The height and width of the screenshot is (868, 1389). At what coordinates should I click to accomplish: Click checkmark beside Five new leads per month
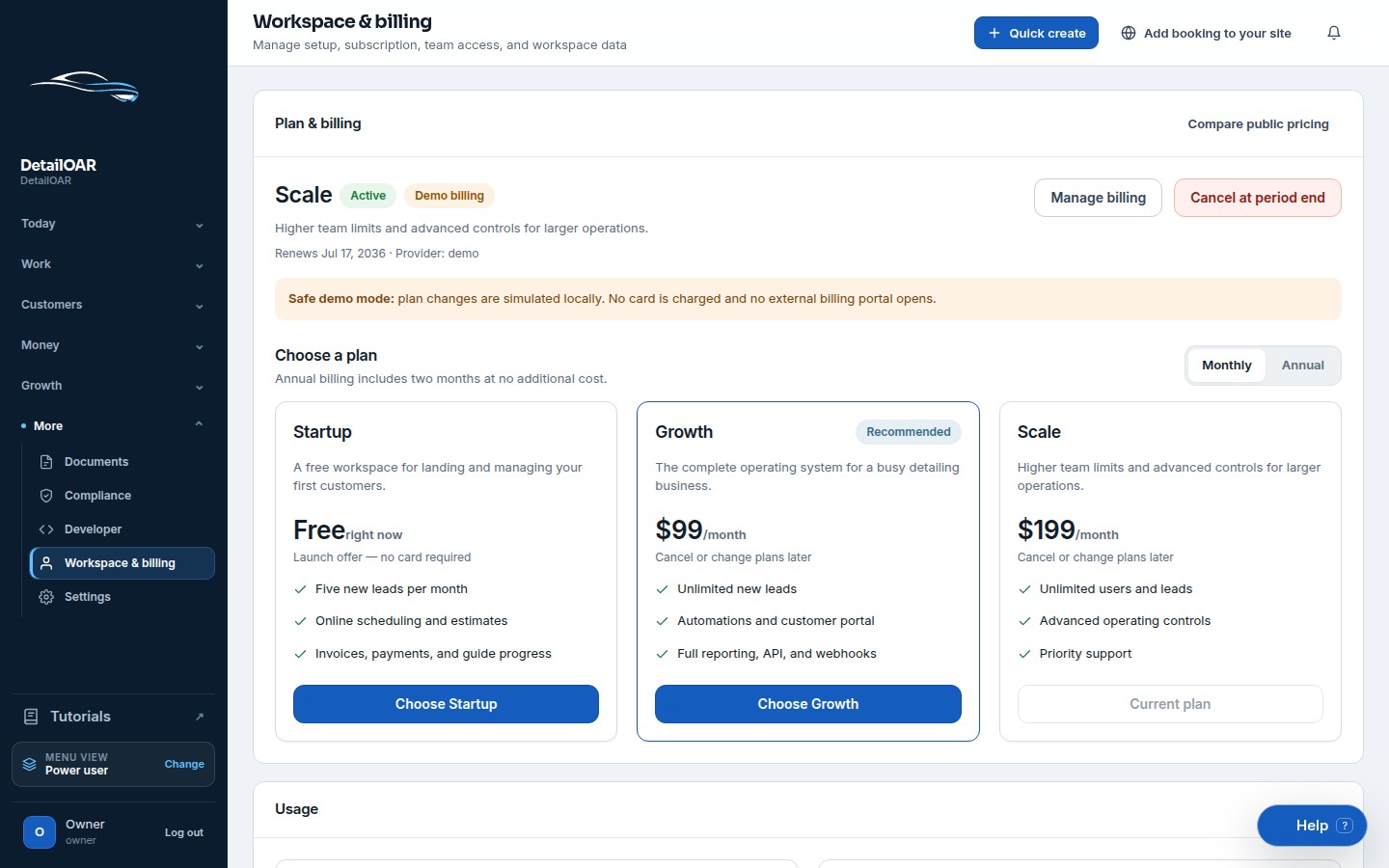point(301,589)
